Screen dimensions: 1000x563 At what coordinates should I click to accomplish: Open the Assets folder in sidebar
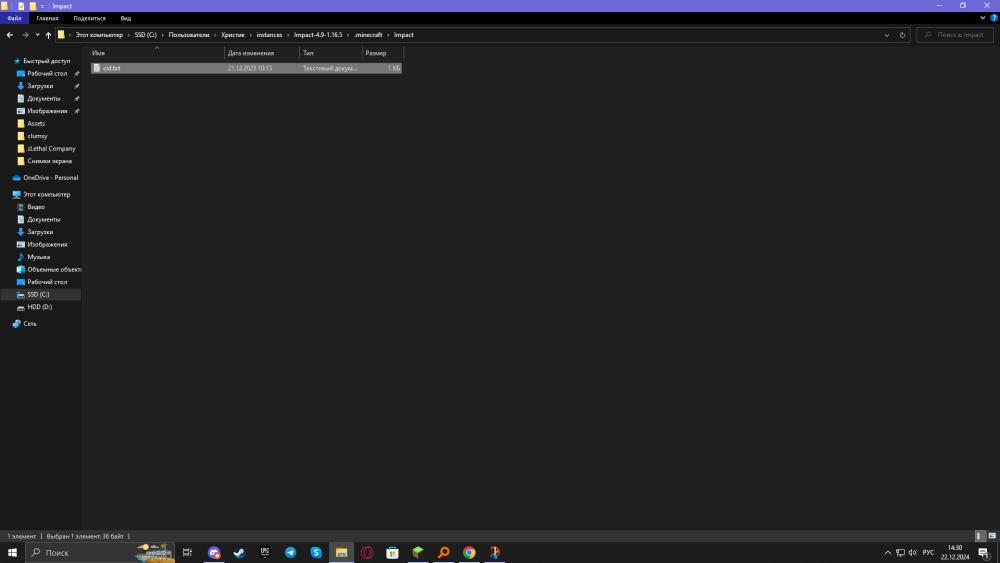pyautogui.click(x=36, y=124)
